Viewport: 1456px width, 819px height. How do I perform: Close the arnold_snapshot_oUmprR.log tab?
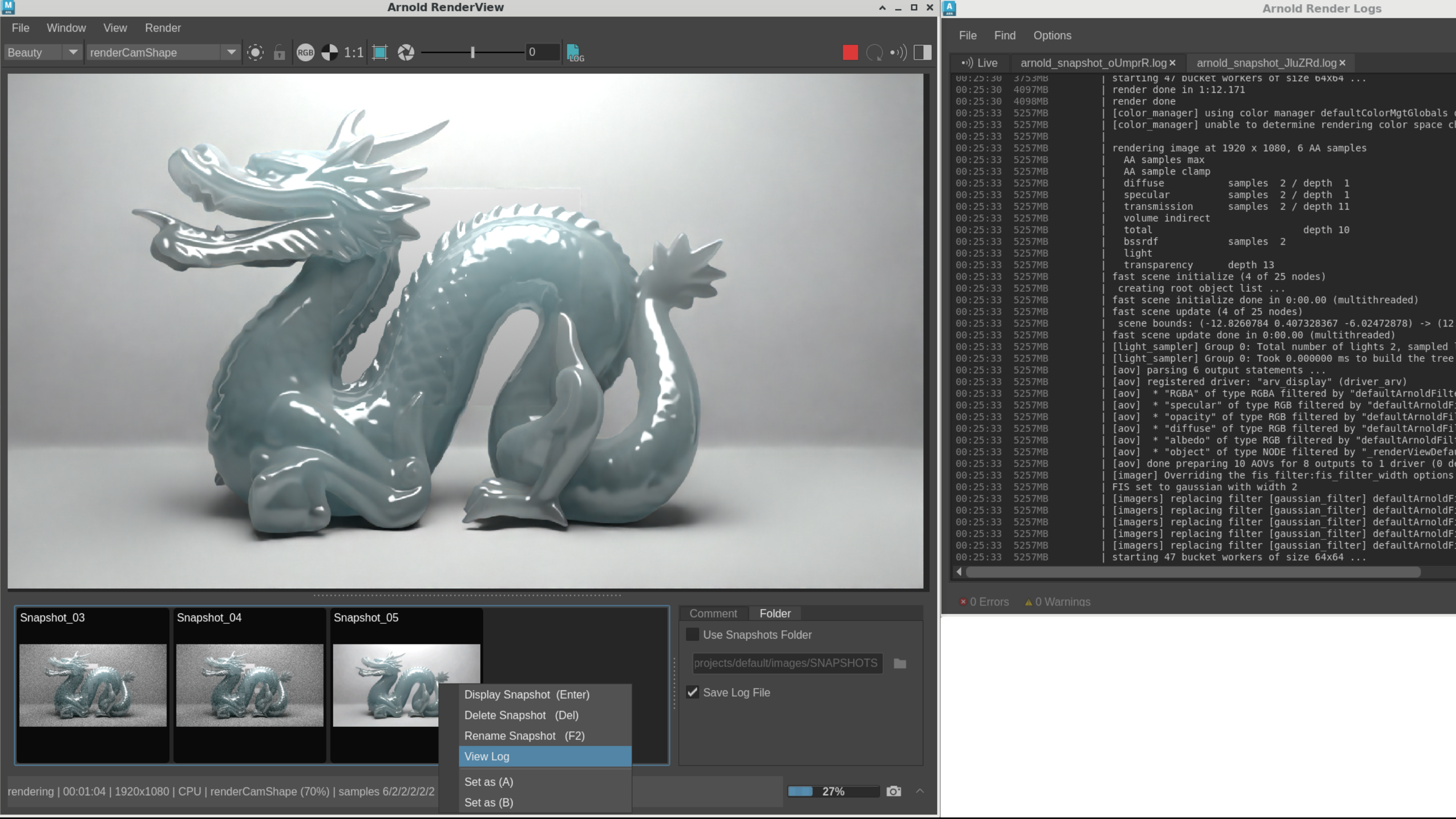click(x=1172, y=63)
